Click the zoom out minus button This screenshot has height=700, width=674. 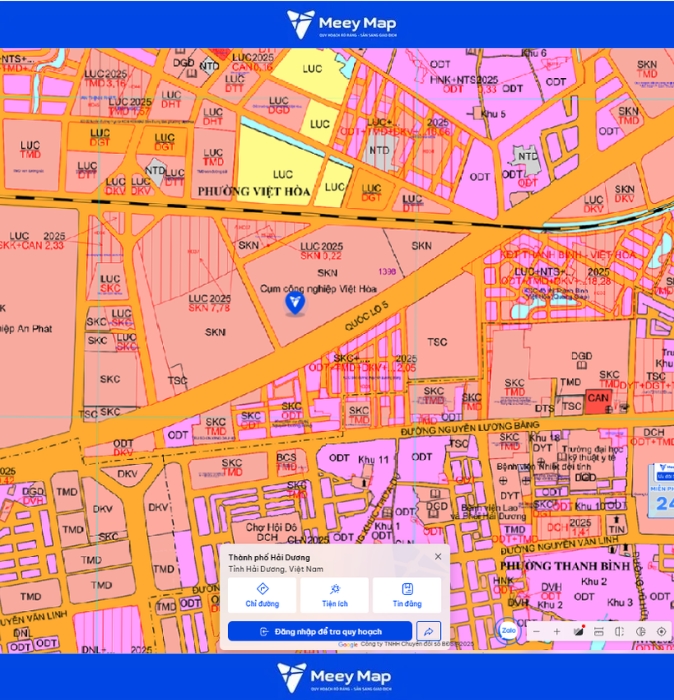[x=537, y=632]
